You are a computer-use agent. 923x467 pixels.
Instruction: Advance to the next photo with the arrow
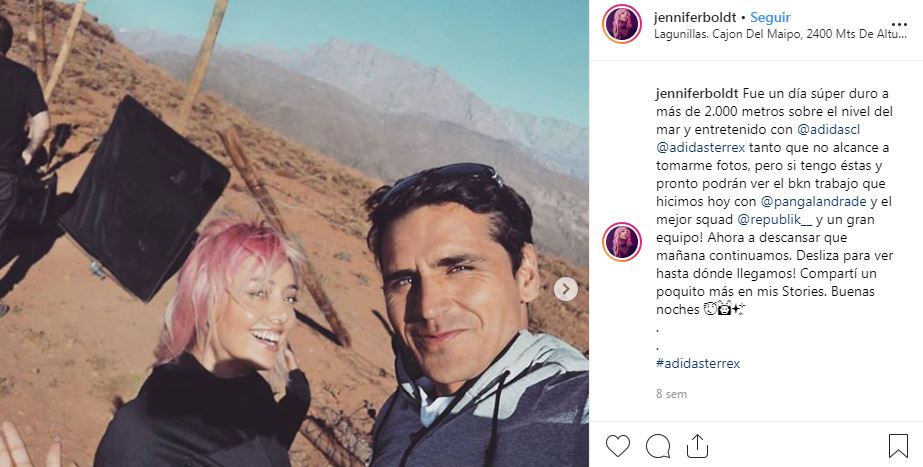point(566,289)
